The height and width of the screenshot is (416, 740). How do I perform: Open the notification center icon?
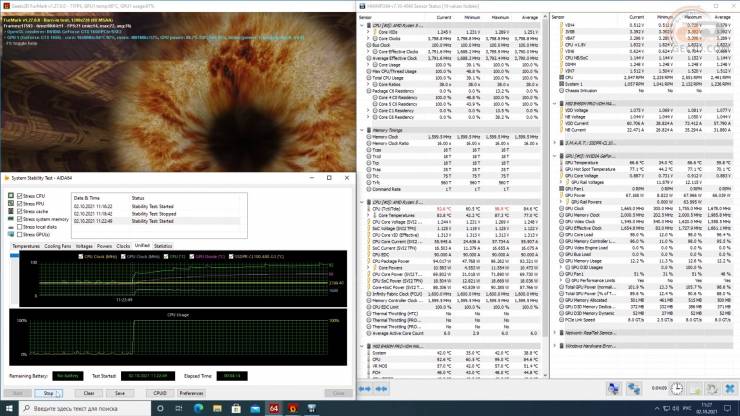click(x=728, y=408)
